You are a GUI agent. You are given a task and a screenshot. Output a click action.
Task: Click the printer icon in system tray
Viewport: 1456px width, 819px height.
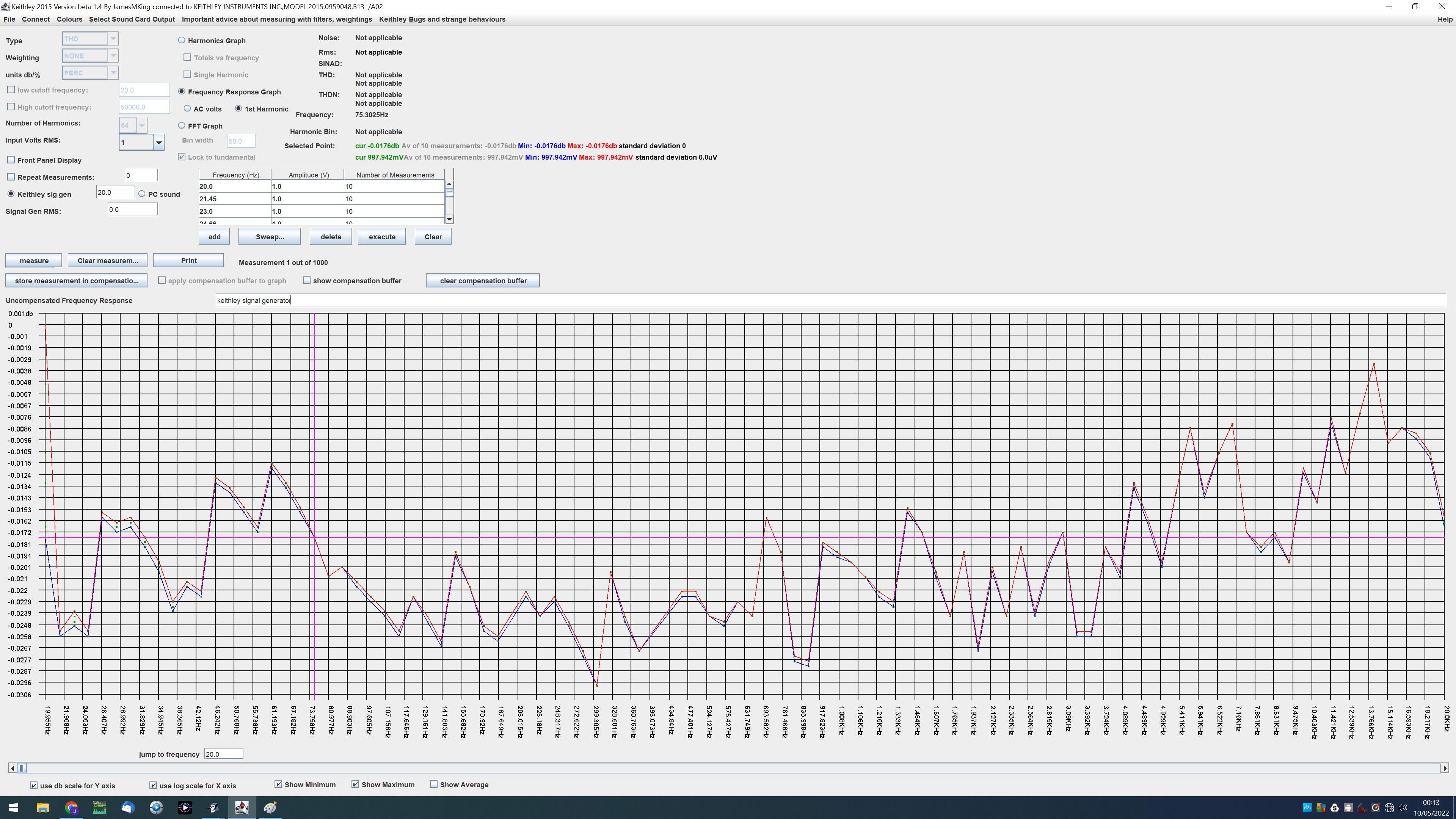click(x=1348, y=808)
